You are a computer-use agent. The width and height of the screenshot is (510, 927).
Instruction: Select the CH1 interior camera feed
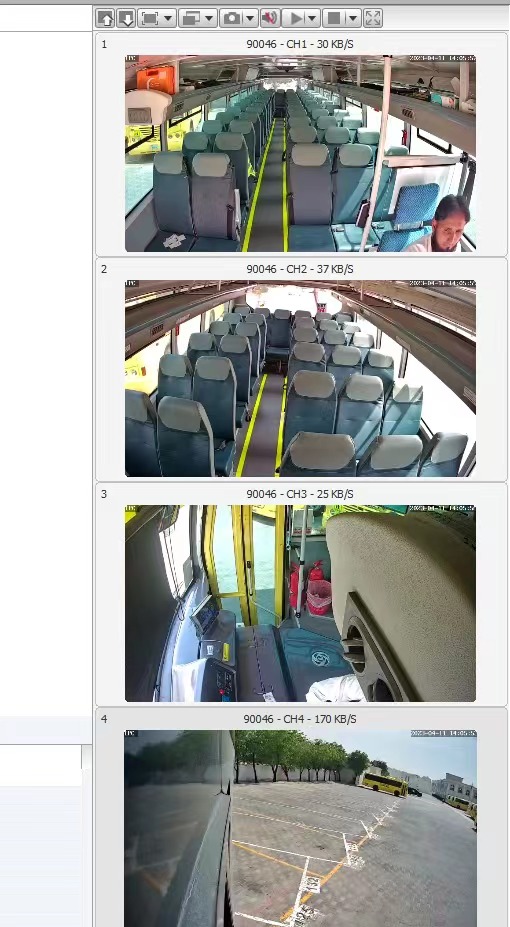click(x=300, y=154)
